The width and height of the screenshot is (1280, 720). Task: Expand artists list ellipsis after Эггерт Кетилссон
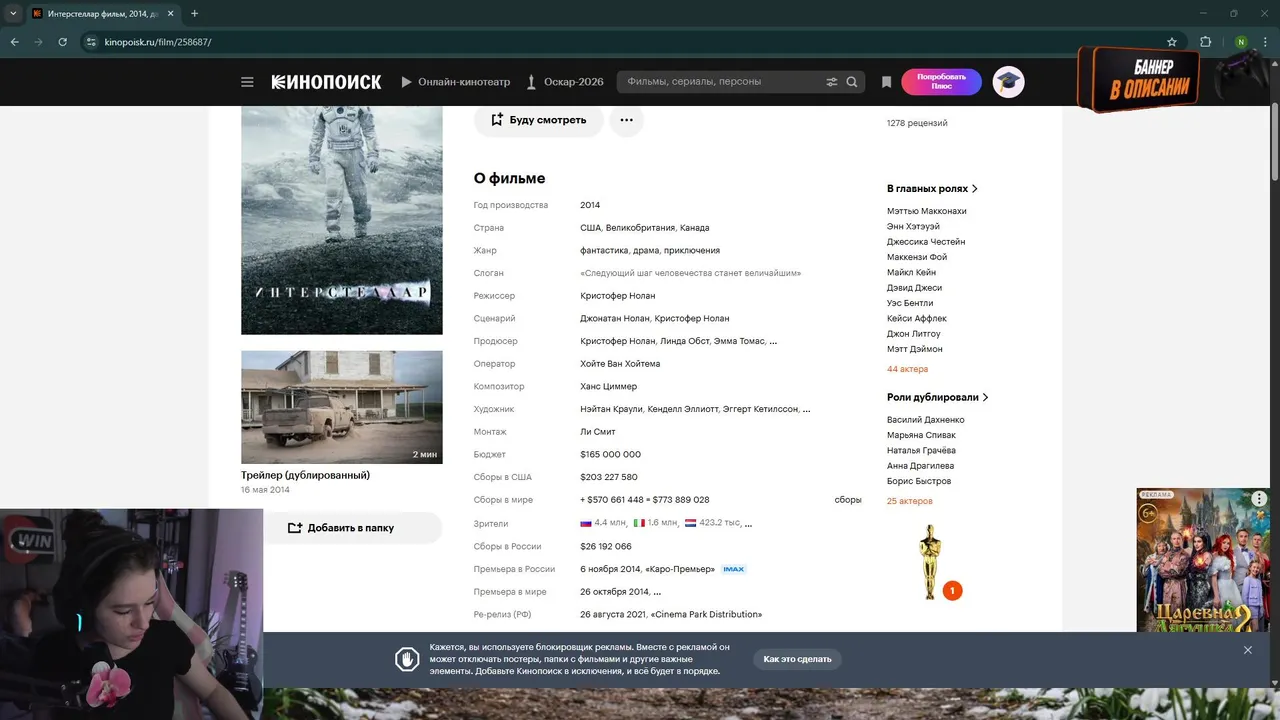tap(806, 409)
